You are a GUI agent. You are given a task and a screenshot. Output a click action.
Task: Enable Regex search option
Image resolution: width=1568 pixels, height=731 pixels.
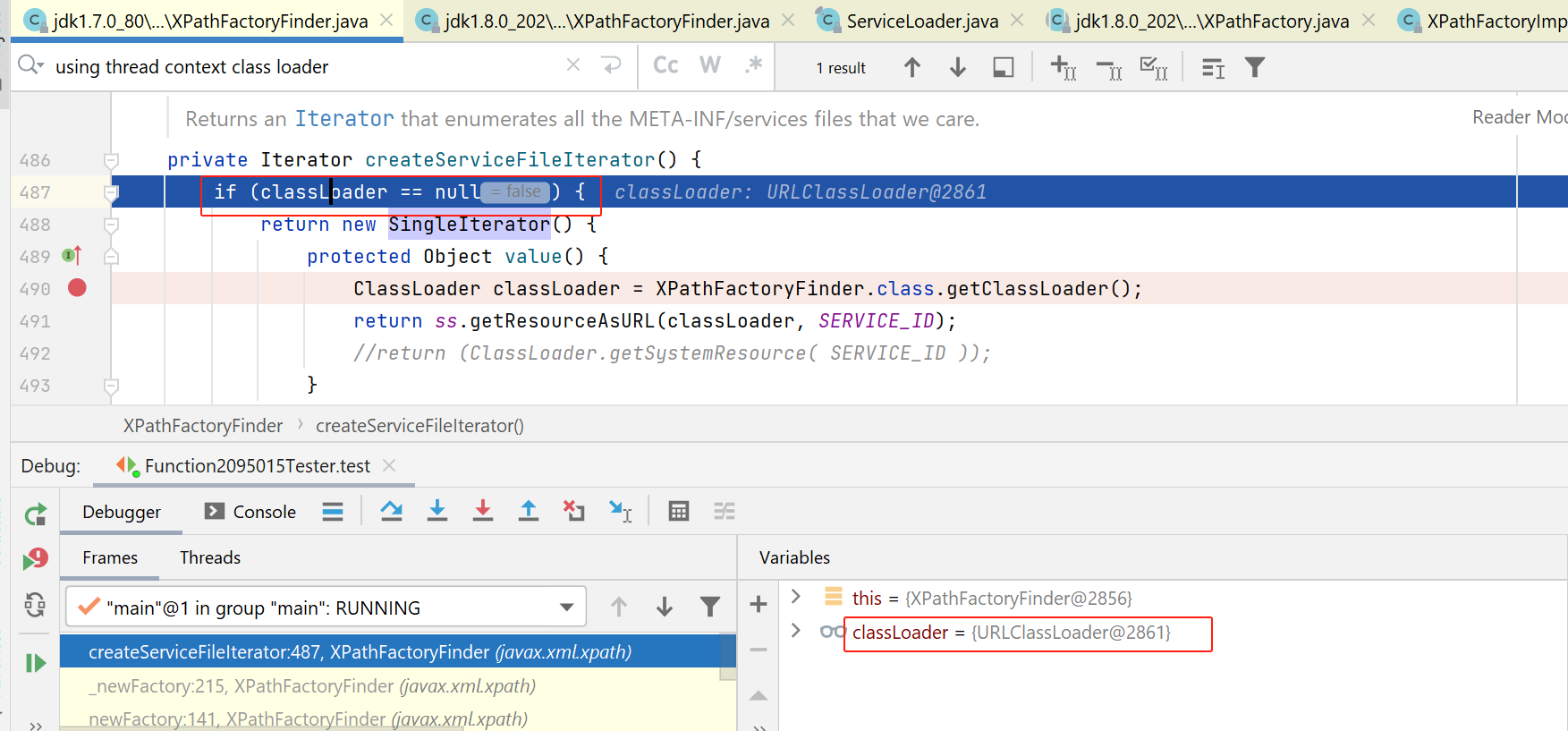coord(754,65)
